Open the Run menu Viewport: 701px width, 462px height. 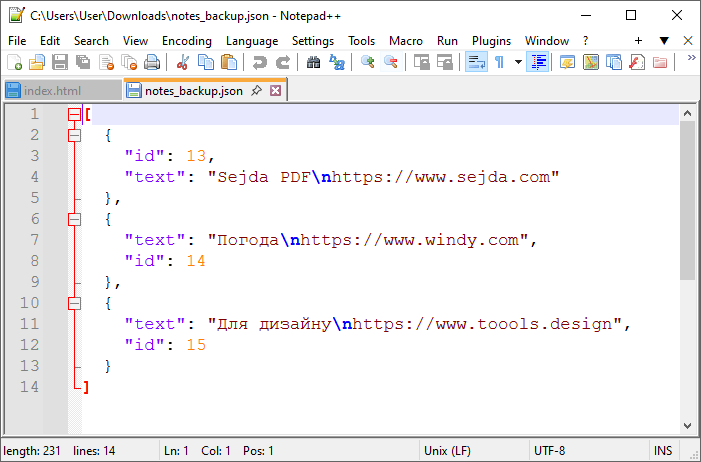tap(447, 41)
